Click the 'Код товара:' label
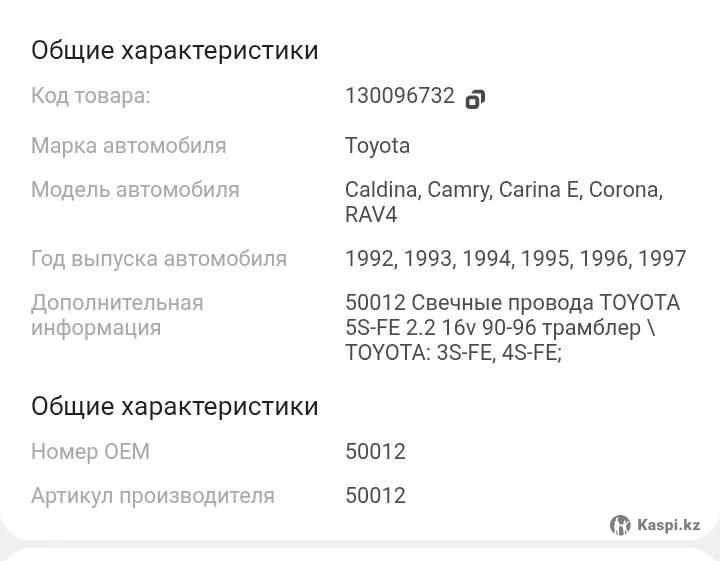Viewport: 720px width, 561px height. coord(90,97)
